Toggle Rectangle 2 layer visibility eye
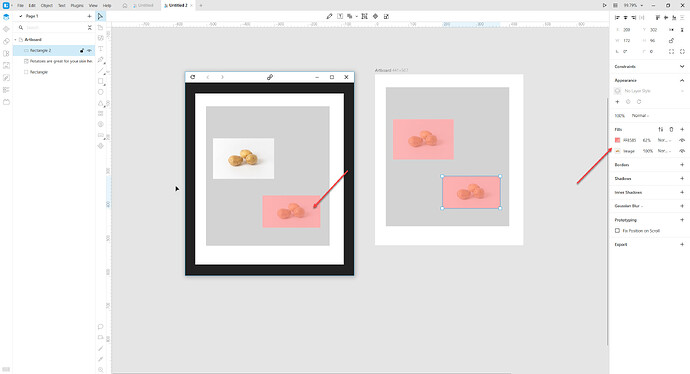Screen dimensions: 690x374 click(x=89, y=51)
